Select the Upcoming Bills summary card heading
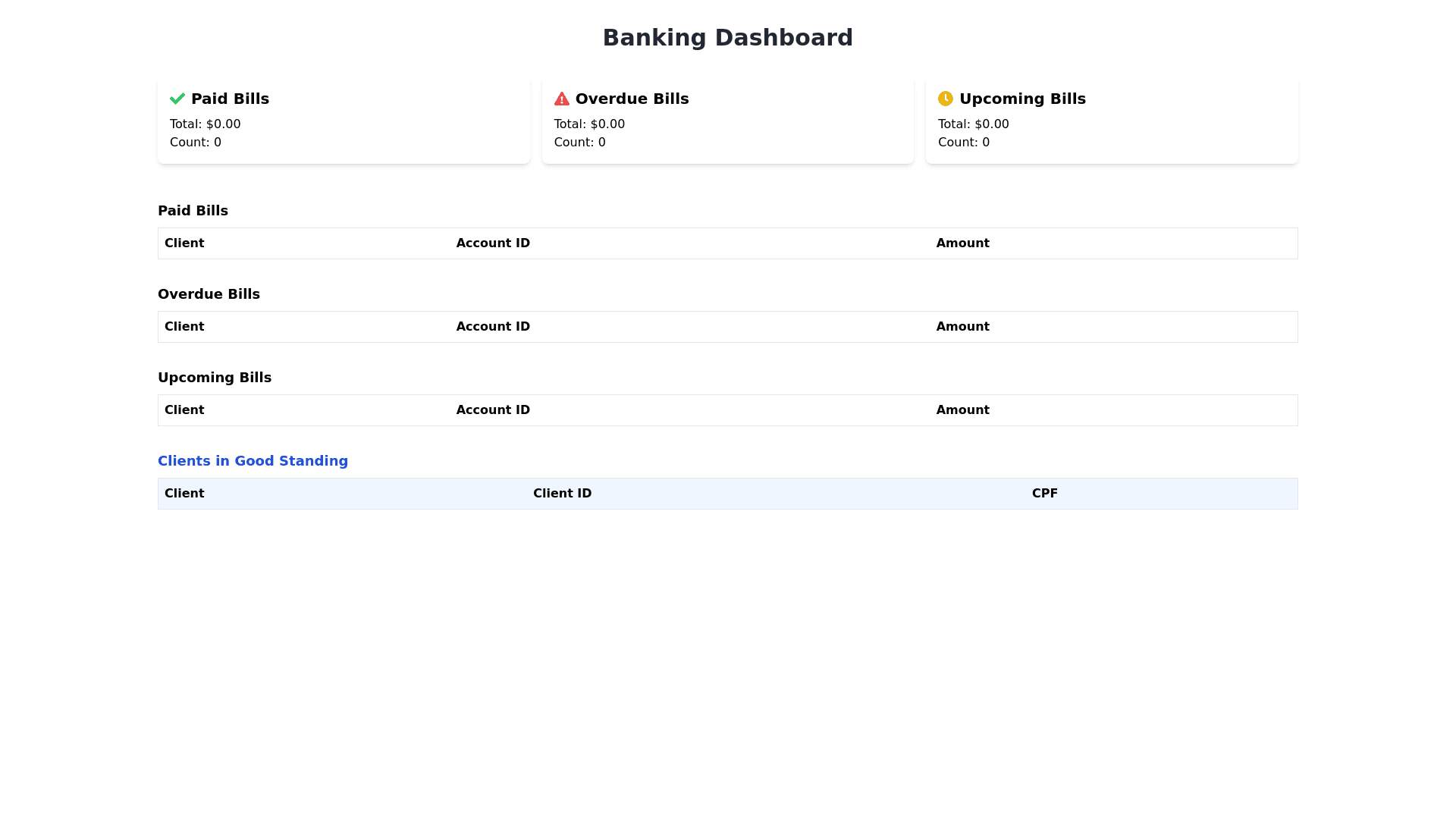The image size is (1456, 819). 1022,99
